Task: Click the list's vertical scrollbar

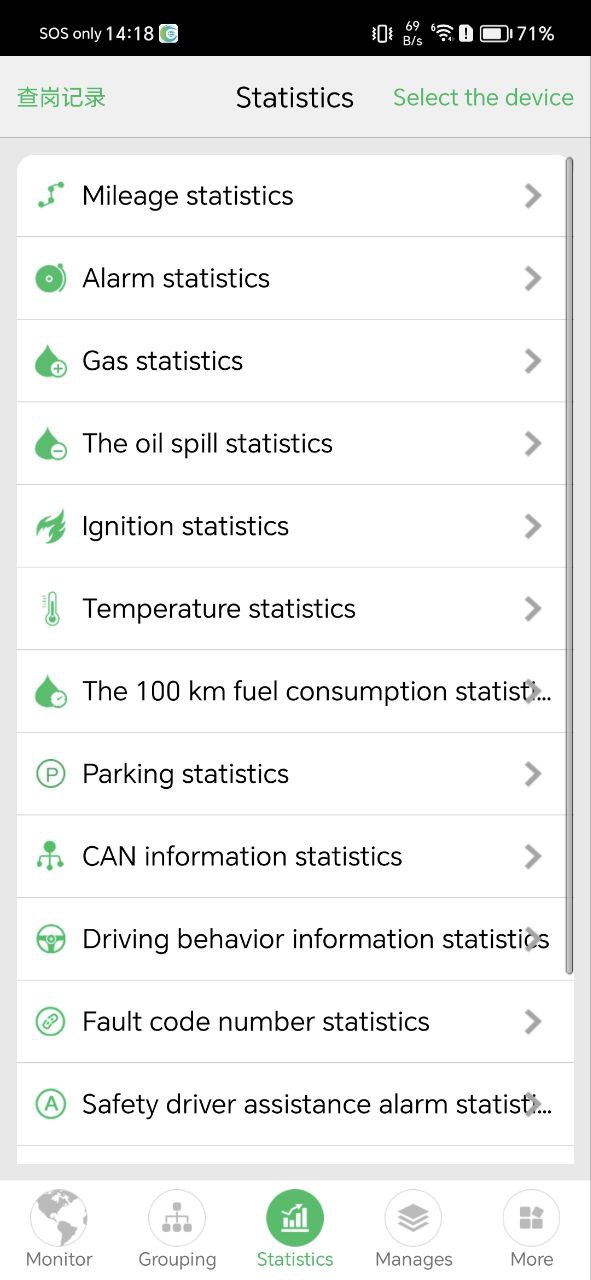Action: (x=570, y=565)
